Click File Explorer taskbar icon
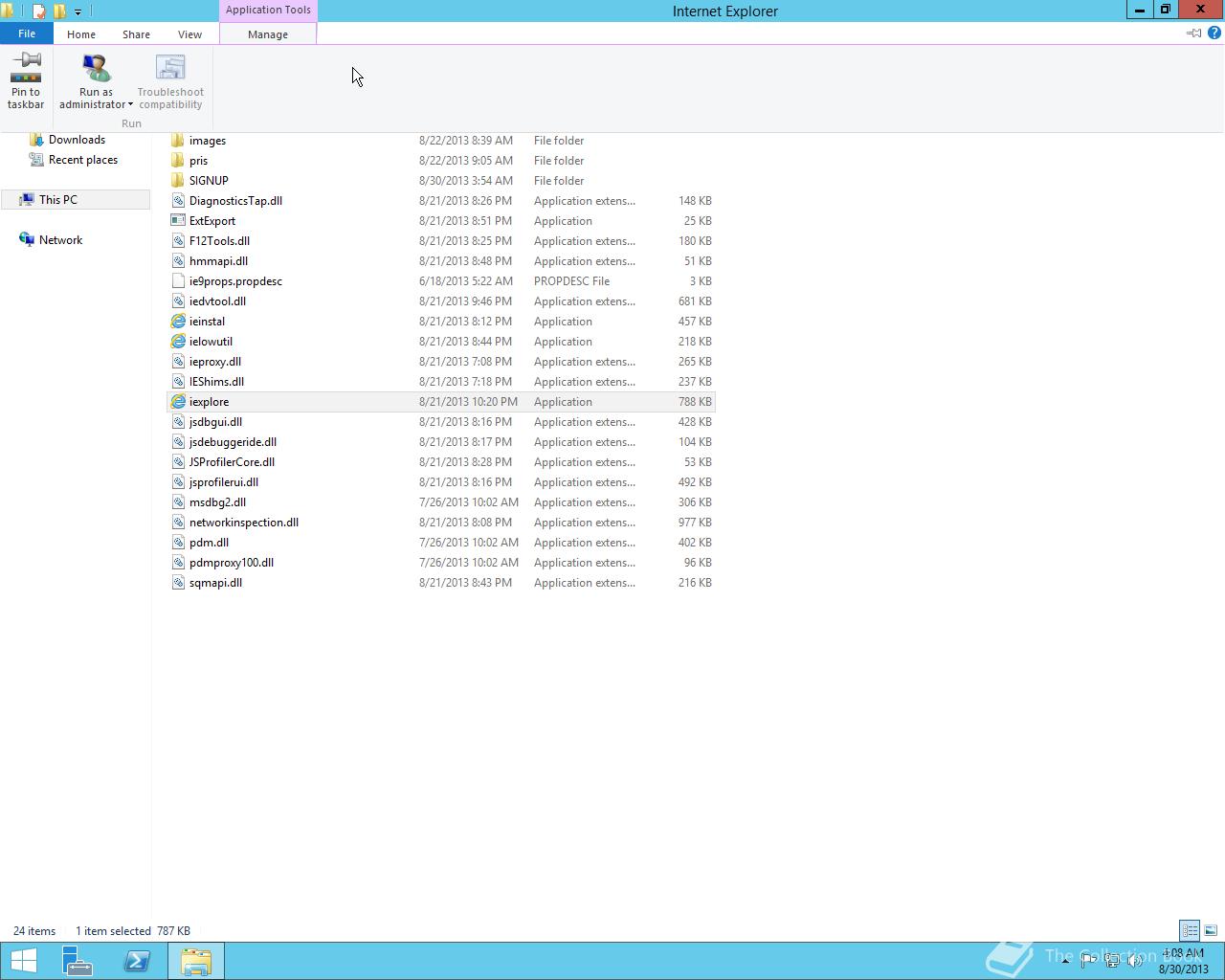Image resolution: width=1225 pixels, height=980 pixels. click(196, 961)
